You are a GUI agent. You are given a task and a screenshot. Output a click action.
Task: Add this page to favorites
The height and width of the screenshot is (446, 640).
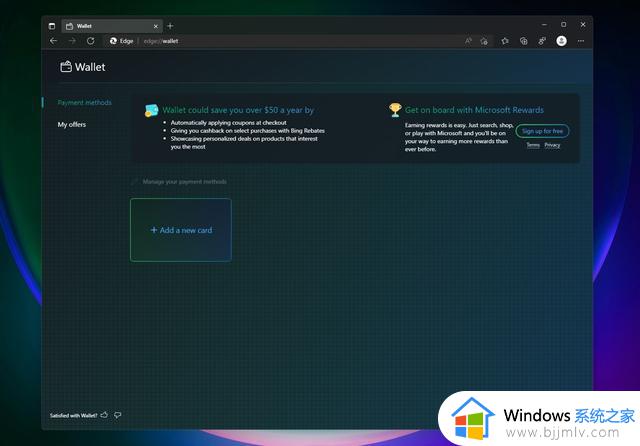coord(484,41)
